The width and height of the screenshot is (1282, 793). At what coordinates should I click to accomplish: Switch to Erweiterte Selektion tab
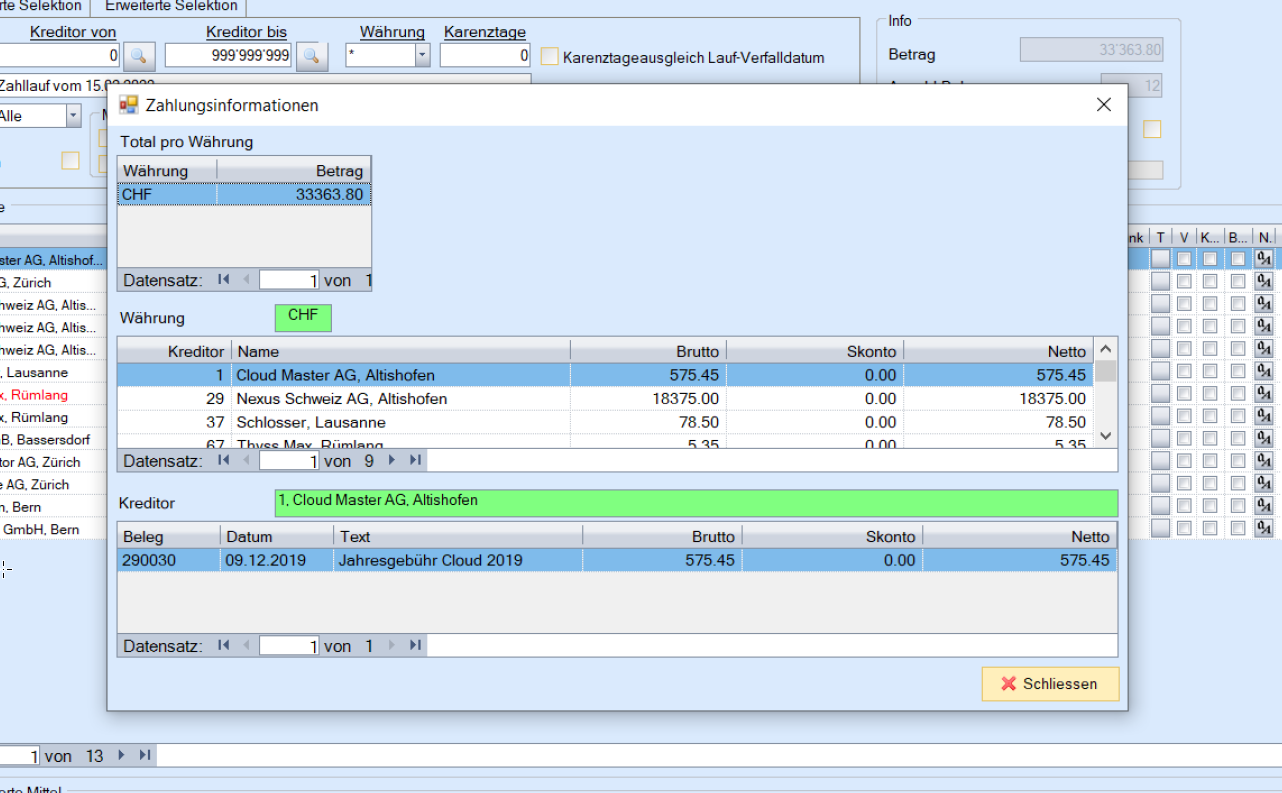point(171,6)
